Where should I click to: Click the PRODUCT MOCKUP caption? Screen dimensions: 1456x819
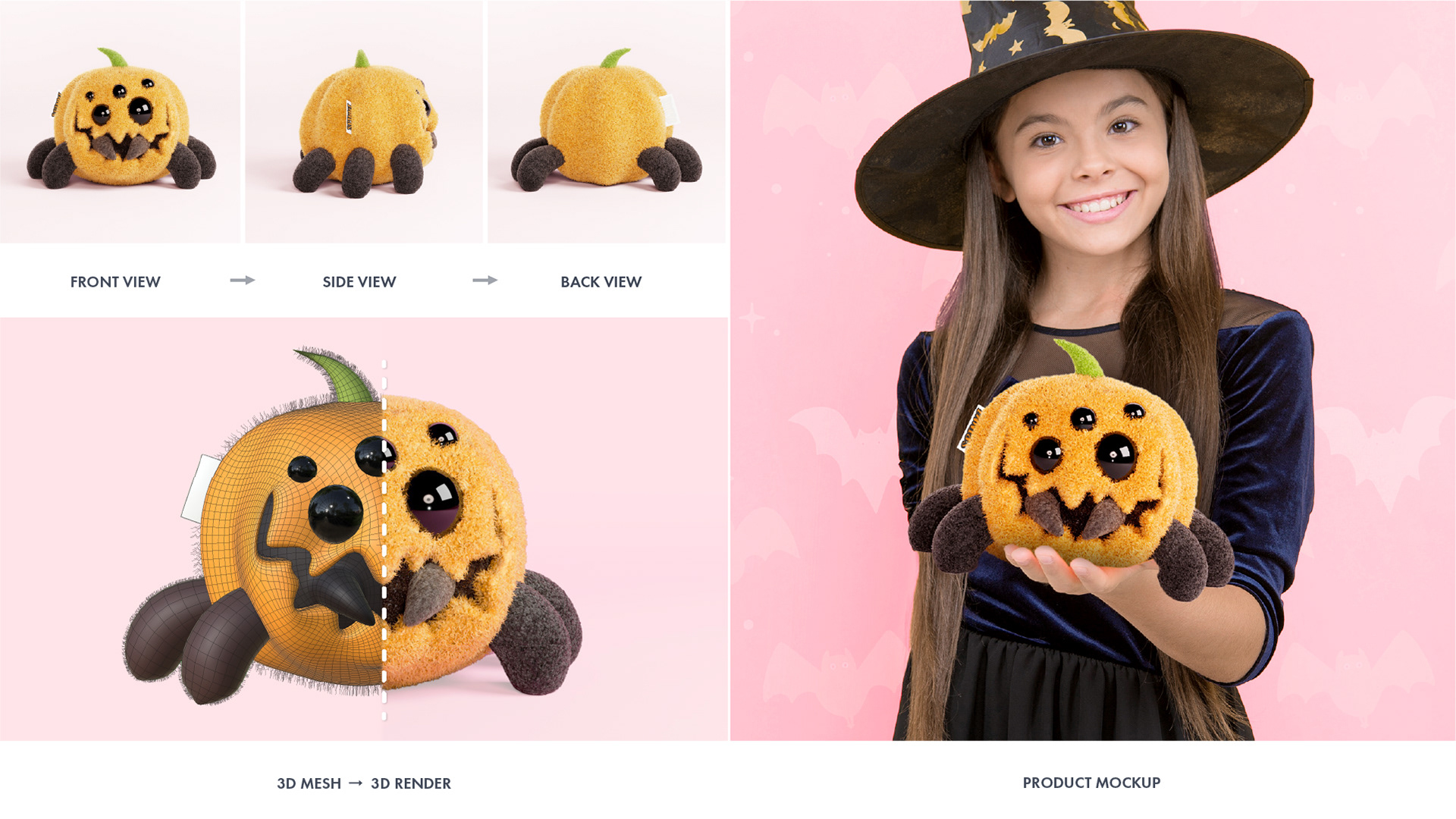click(x=1091, y=783)
